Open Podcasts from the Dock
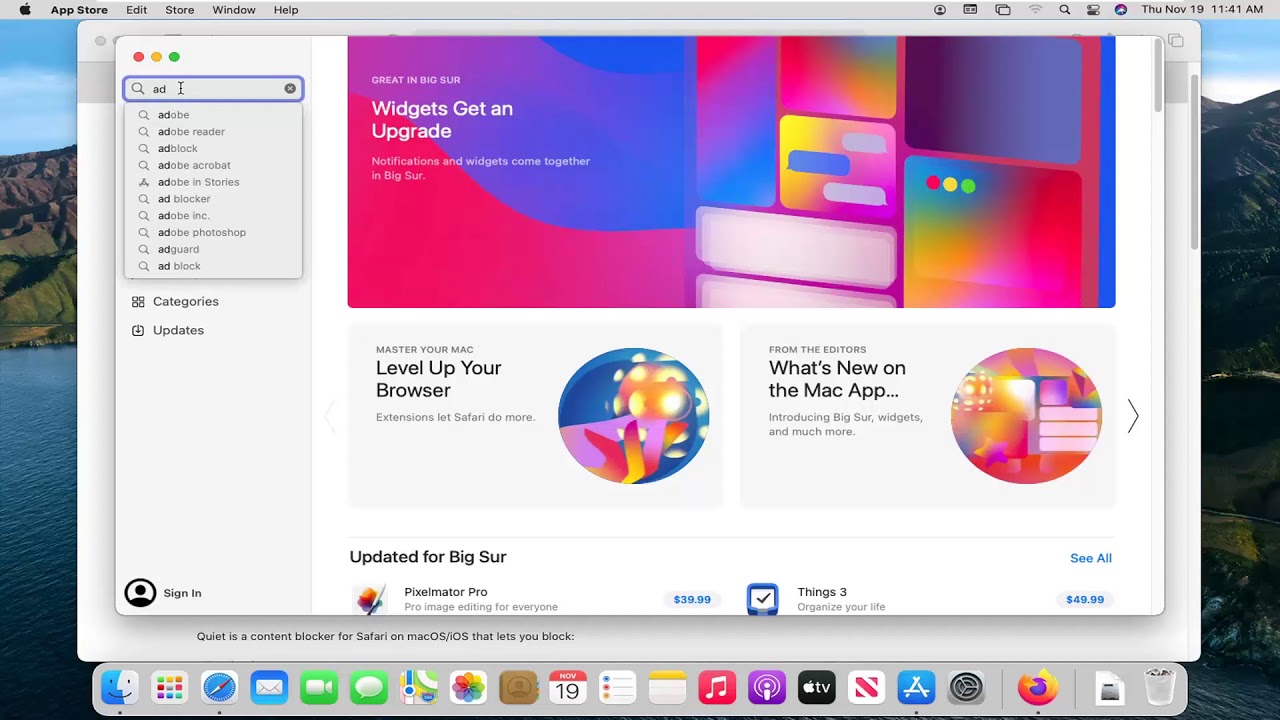1280x720 pixels. point(767,688)
